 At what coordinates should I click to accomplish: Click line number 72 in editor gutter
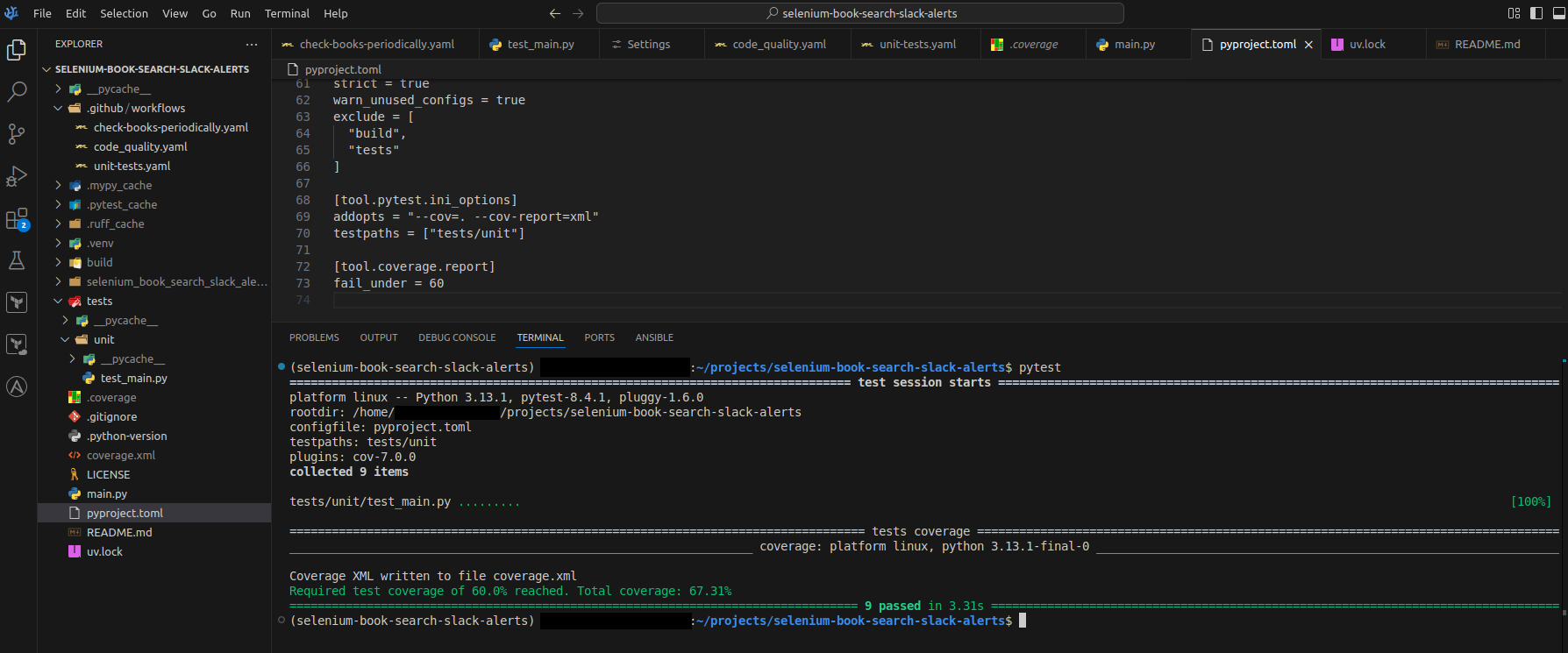pos(303,267)
